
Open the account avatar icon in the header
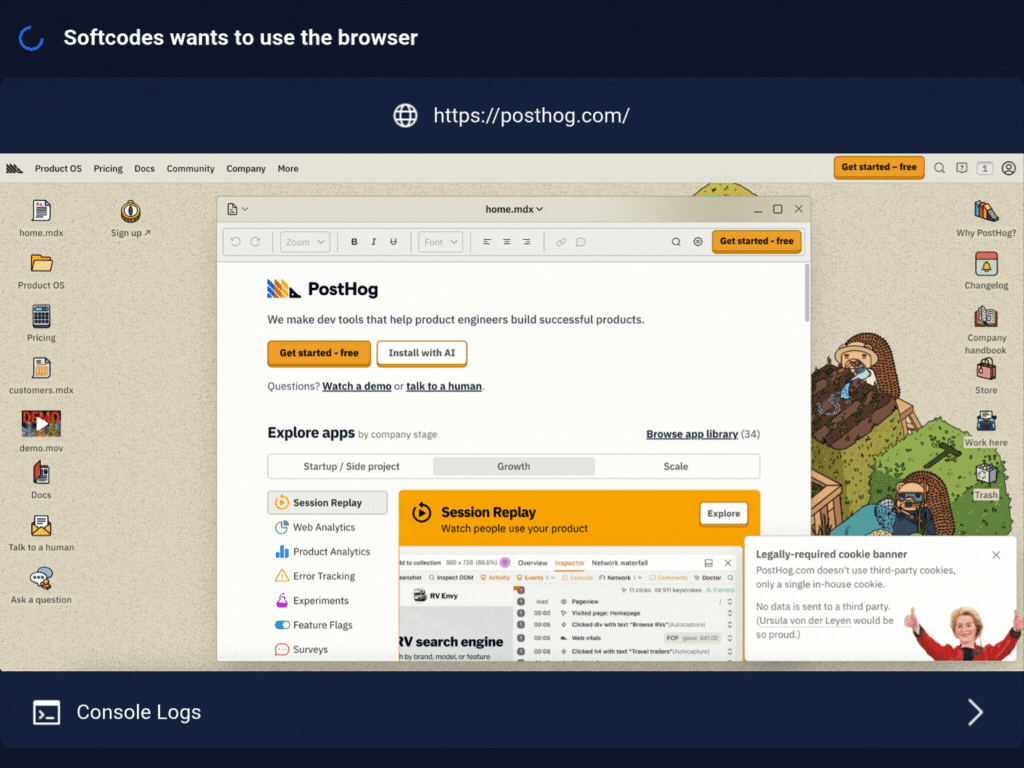1008,168
